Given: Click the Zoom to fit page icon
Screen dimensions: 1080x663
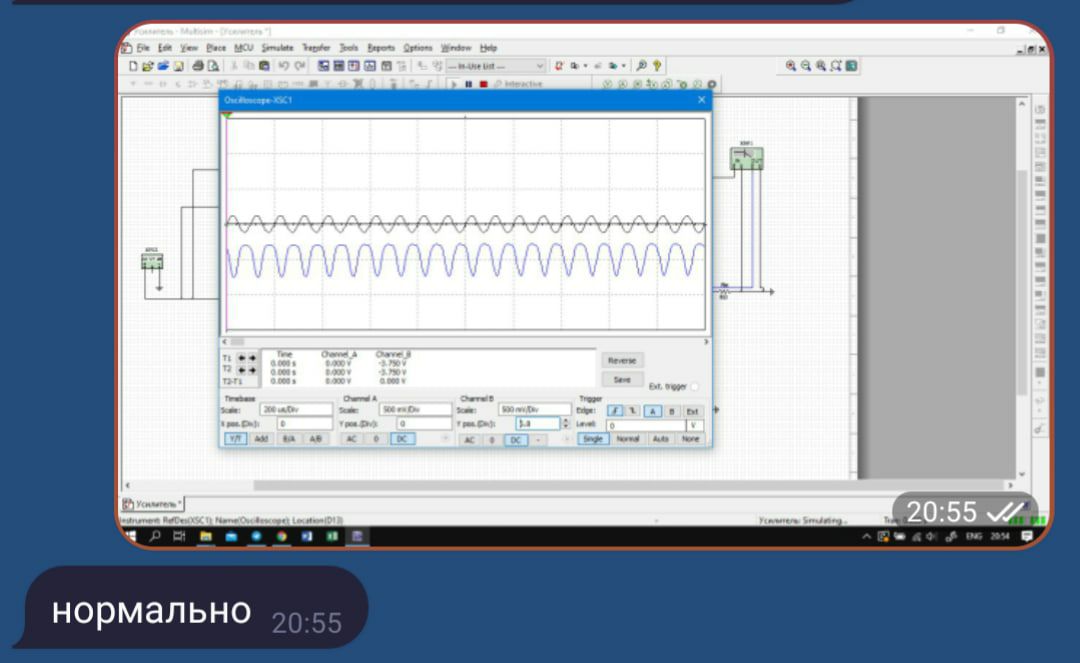Looking at the screenshot, I should [x=836, y=66].
